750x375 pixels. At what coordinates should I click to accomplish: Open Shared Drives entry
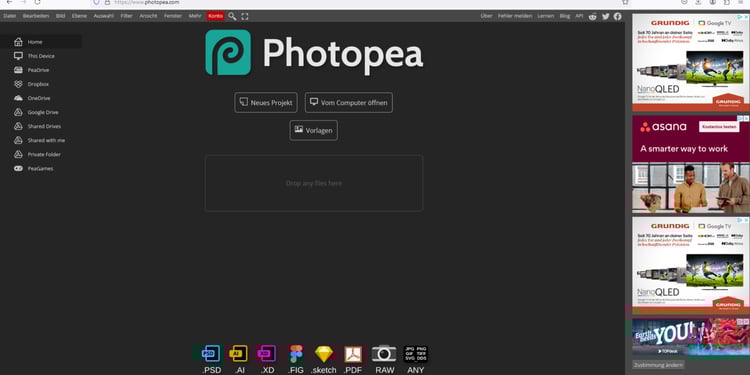pos(41,126)
